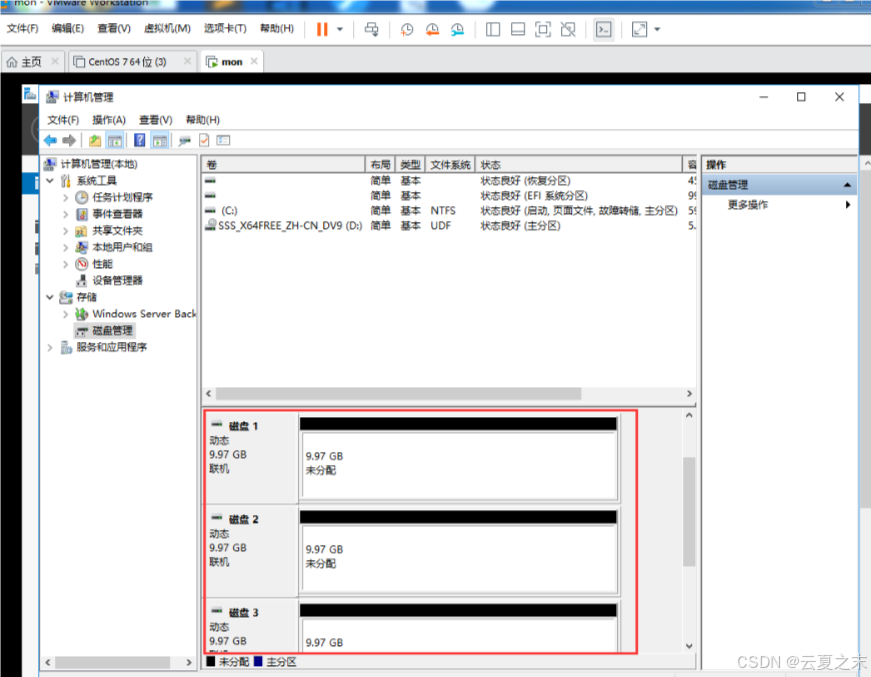Click the stretch guest display icon
The image size is (871, 677).
(x=639, y=29)
